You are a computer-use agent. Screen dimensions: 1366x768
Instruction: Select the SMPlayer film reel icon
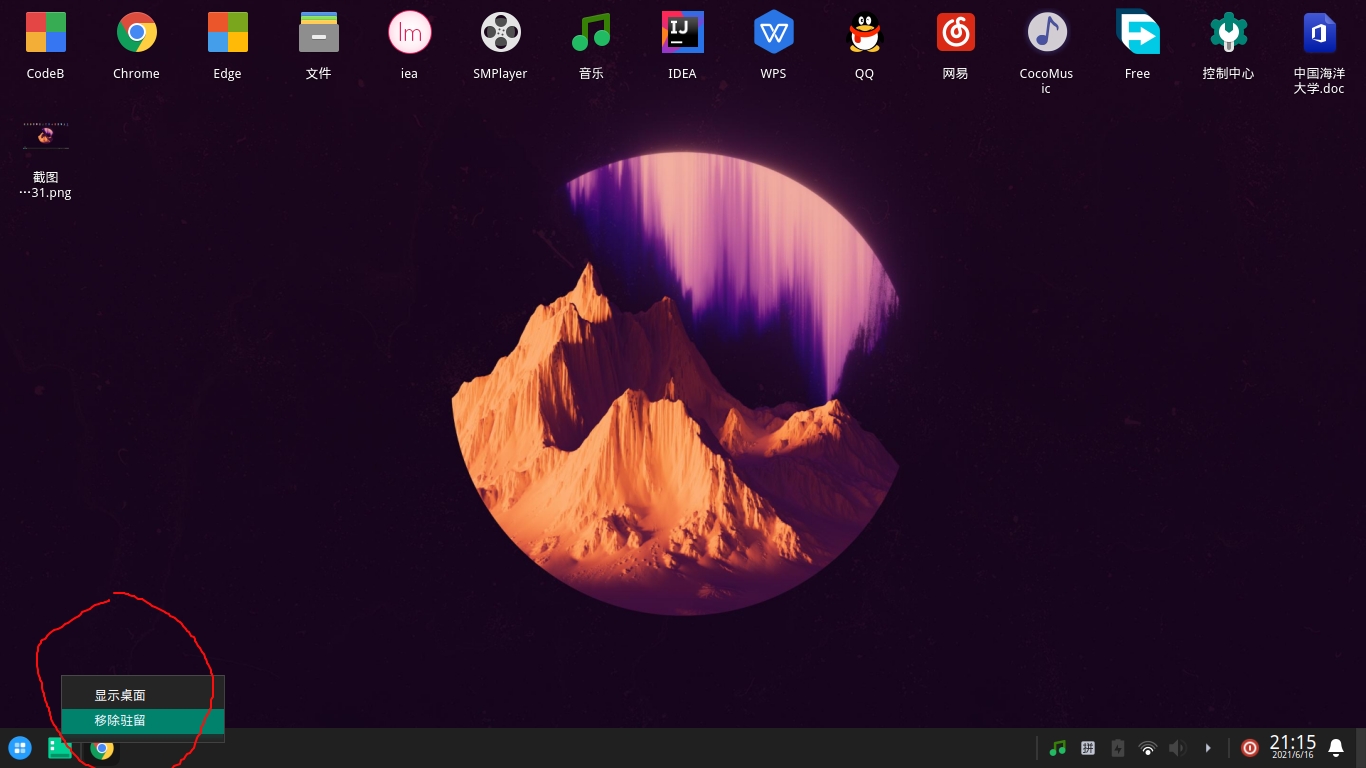[500, 33]
